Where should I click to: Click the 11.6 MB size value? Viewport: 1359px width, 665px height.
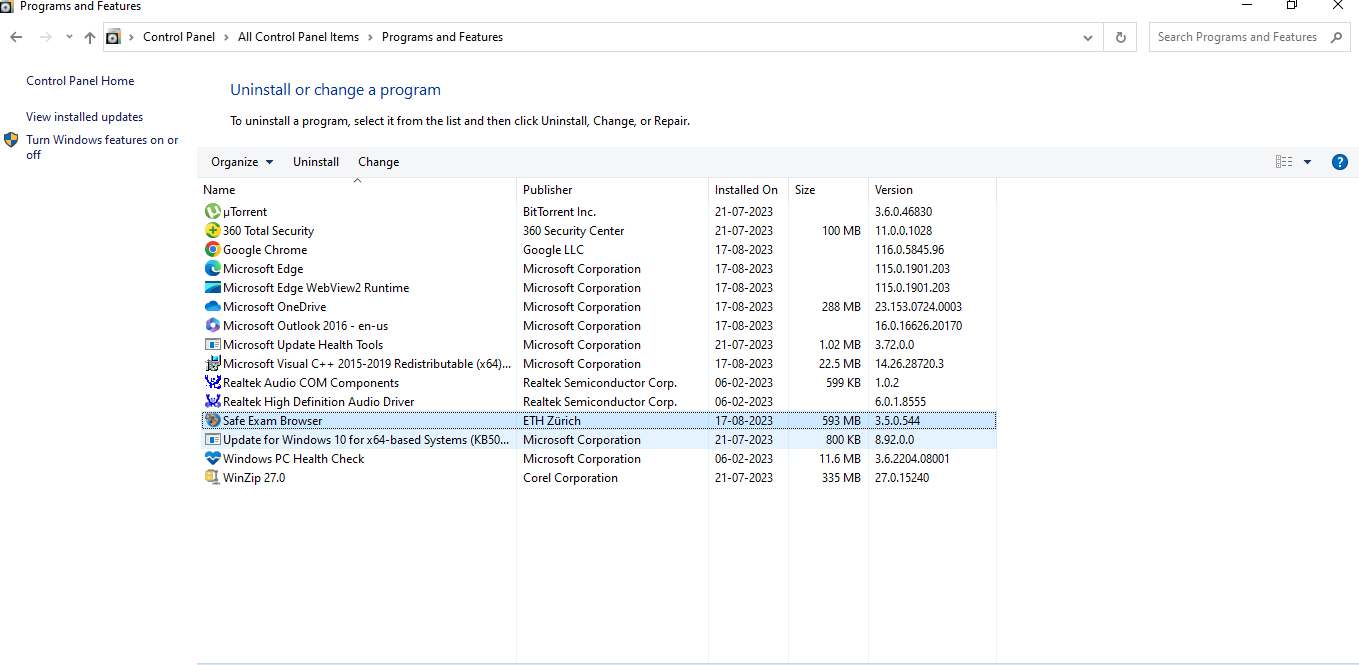tap(839, 459)
